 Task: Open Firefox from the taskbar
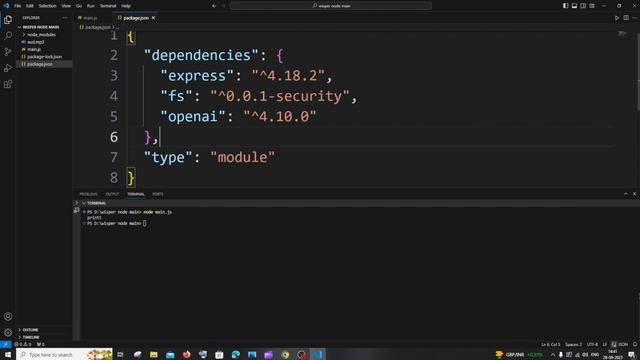pyautogui.click(x=187, y=354)
